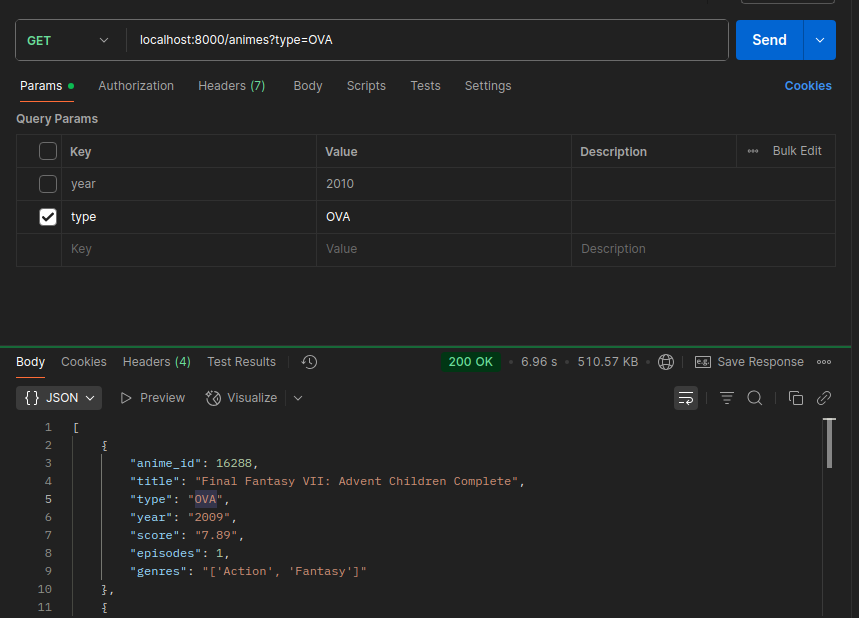Click the network globe icon

pyautogui.click(x=666, y=362)
